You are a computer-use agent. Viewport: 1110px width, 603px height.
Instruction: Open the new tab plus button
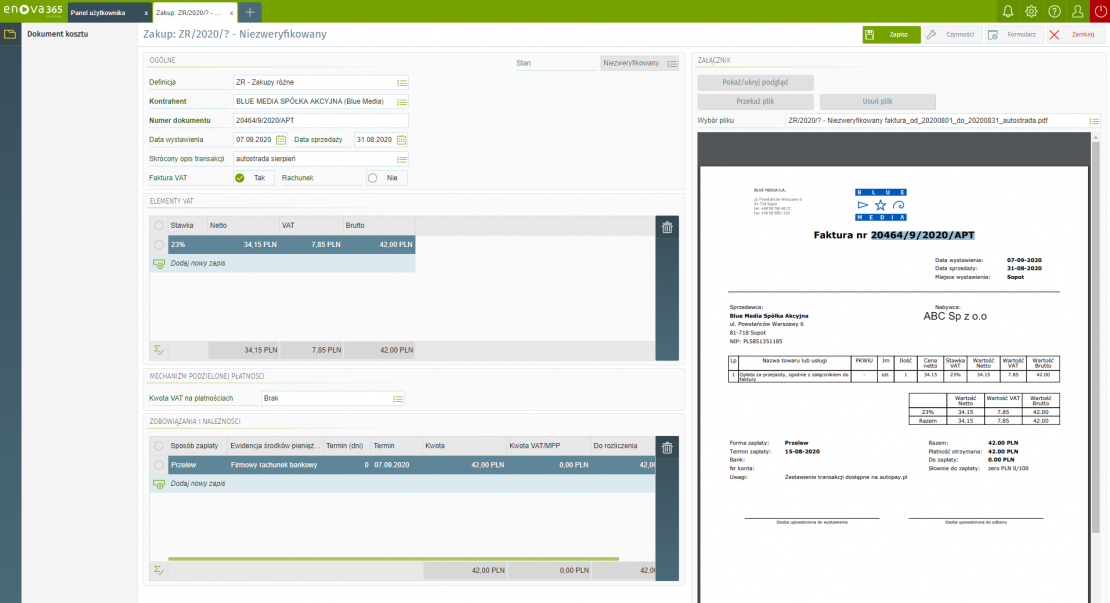[x=250, y=12]
